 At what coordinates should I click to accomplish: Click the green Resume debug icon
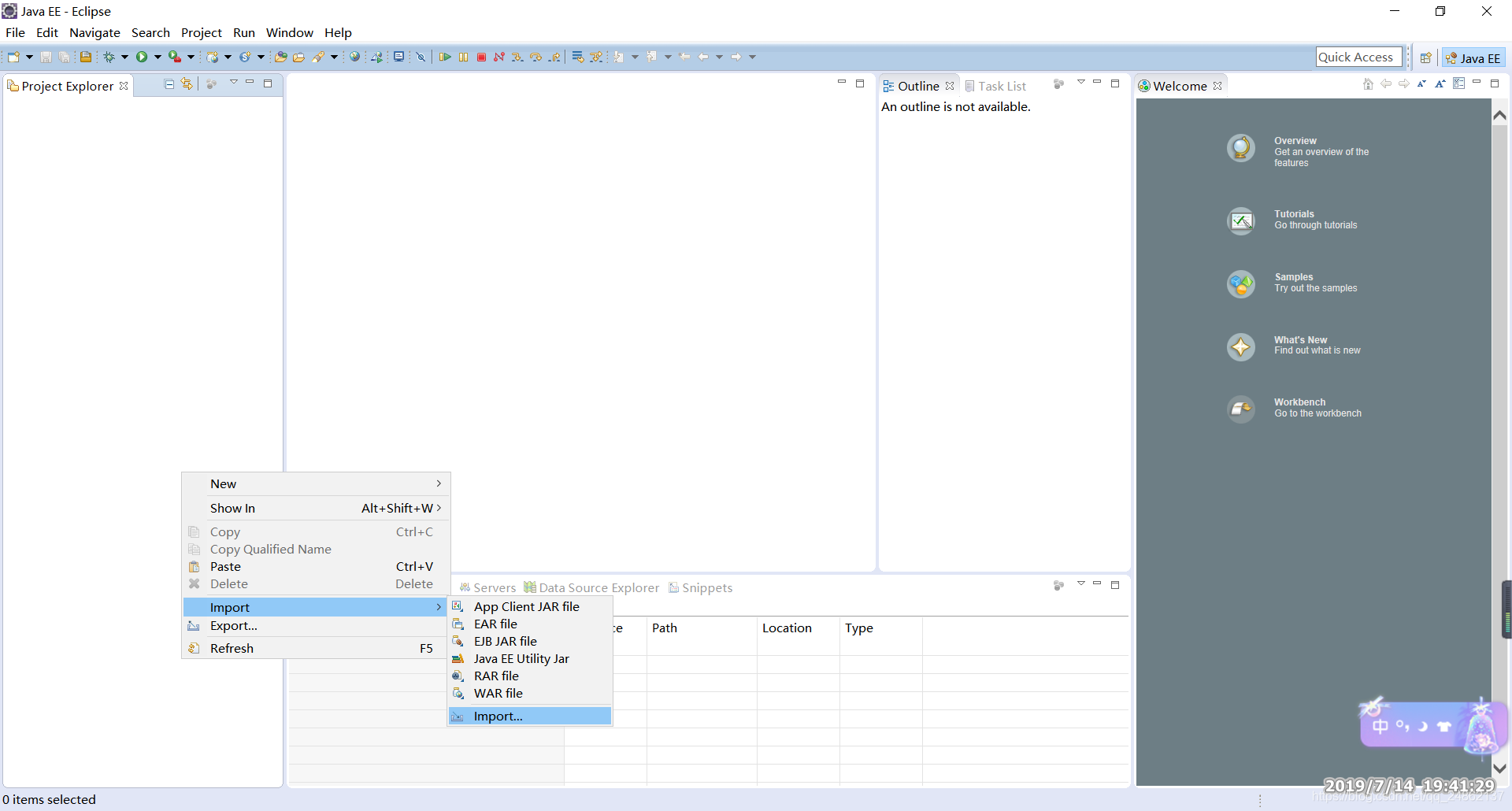445,57
